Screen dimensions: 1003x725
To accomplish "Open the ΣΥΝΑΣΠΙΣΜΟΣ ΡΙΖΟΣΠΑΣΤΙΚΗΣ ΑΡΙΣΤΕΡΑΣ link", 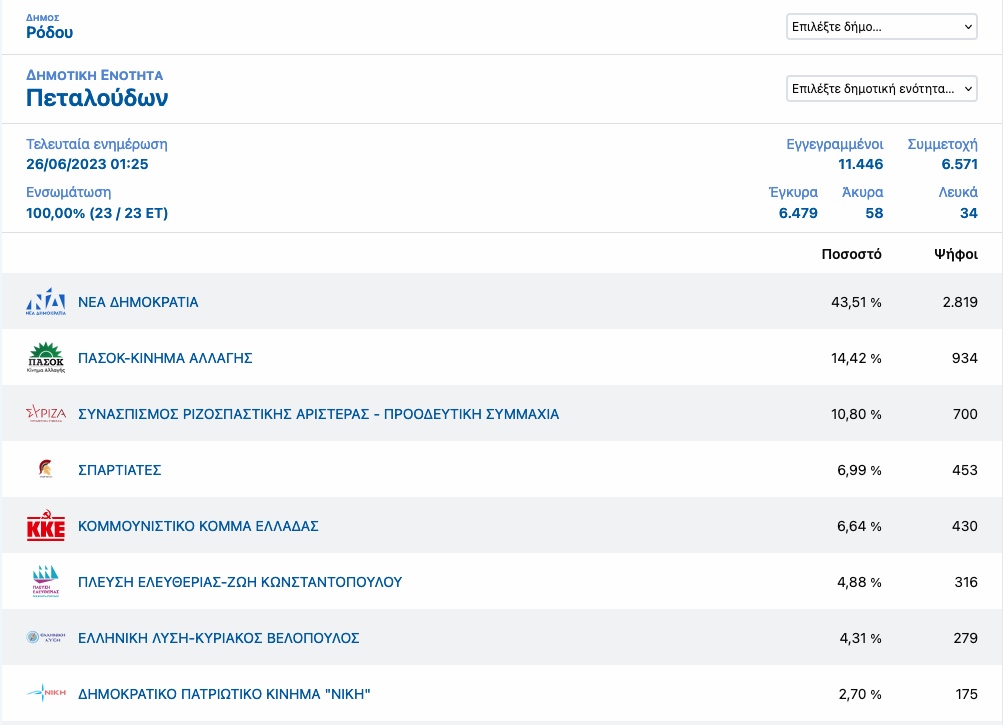I will click(x=319, y=414).
